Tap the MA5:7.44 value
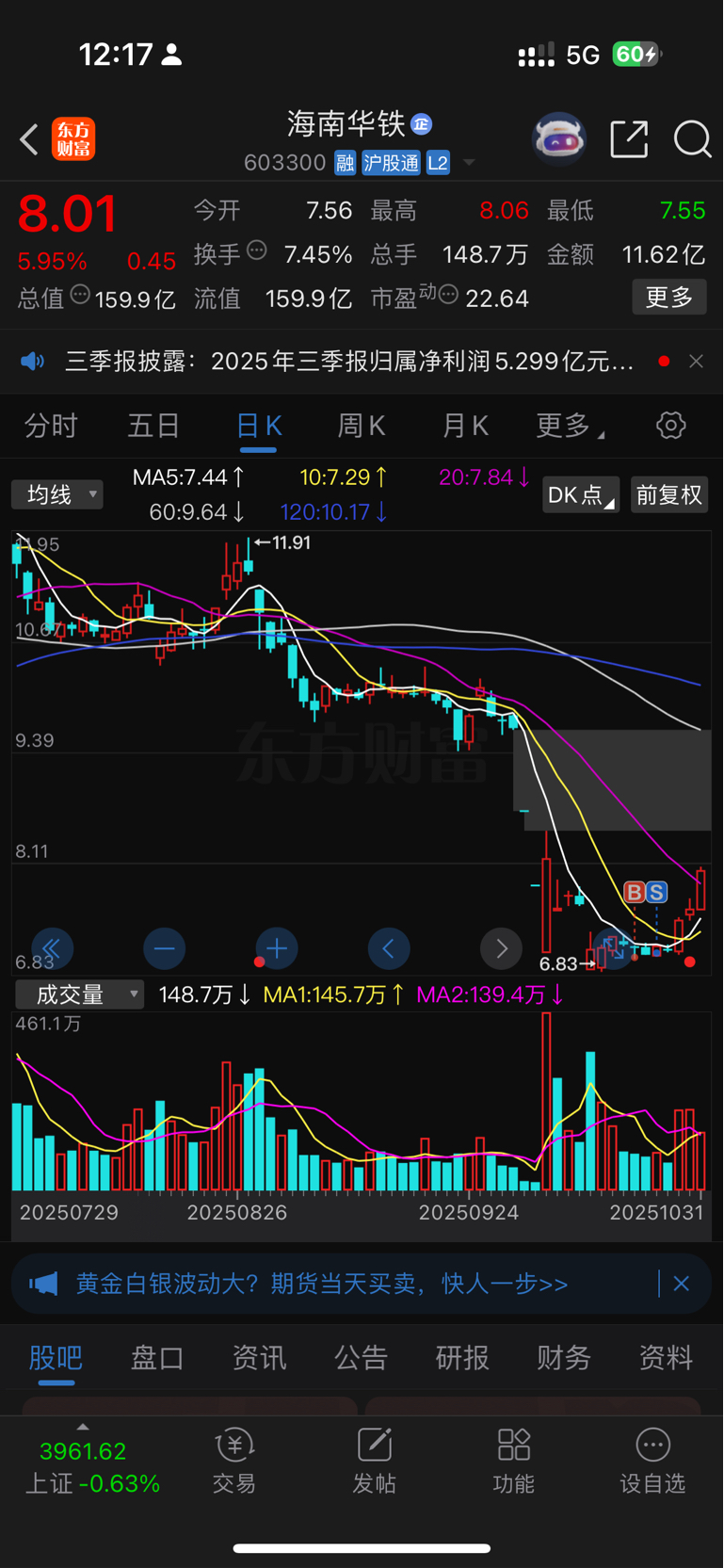 pos(188,477)
